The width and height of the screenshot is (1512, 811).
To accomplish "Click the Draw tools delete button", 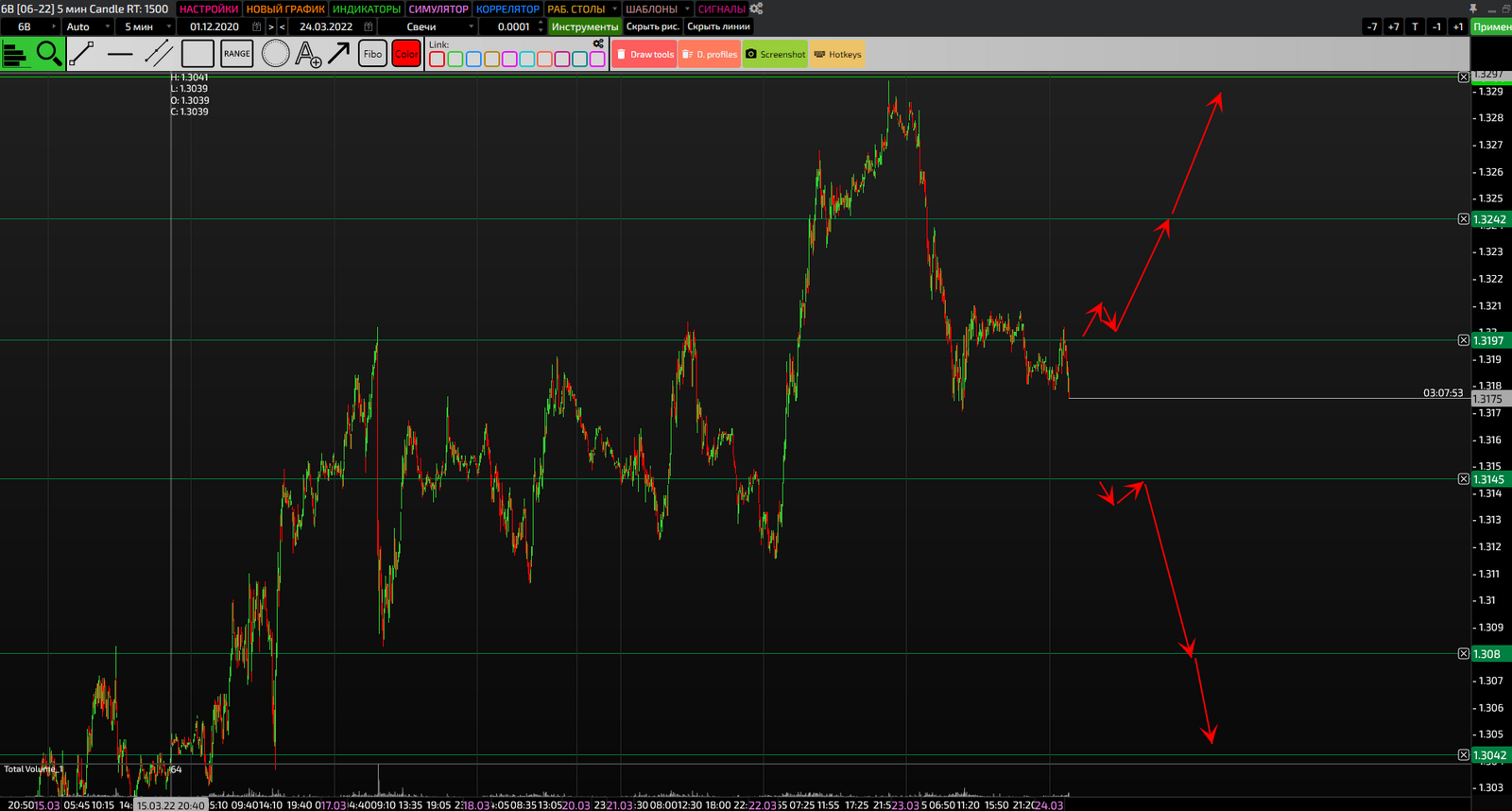I will (645, 54).
